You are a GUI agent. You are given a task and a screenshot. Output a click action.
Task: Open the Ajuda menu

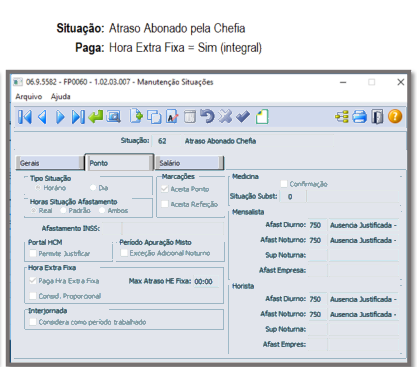pos(60,97)
